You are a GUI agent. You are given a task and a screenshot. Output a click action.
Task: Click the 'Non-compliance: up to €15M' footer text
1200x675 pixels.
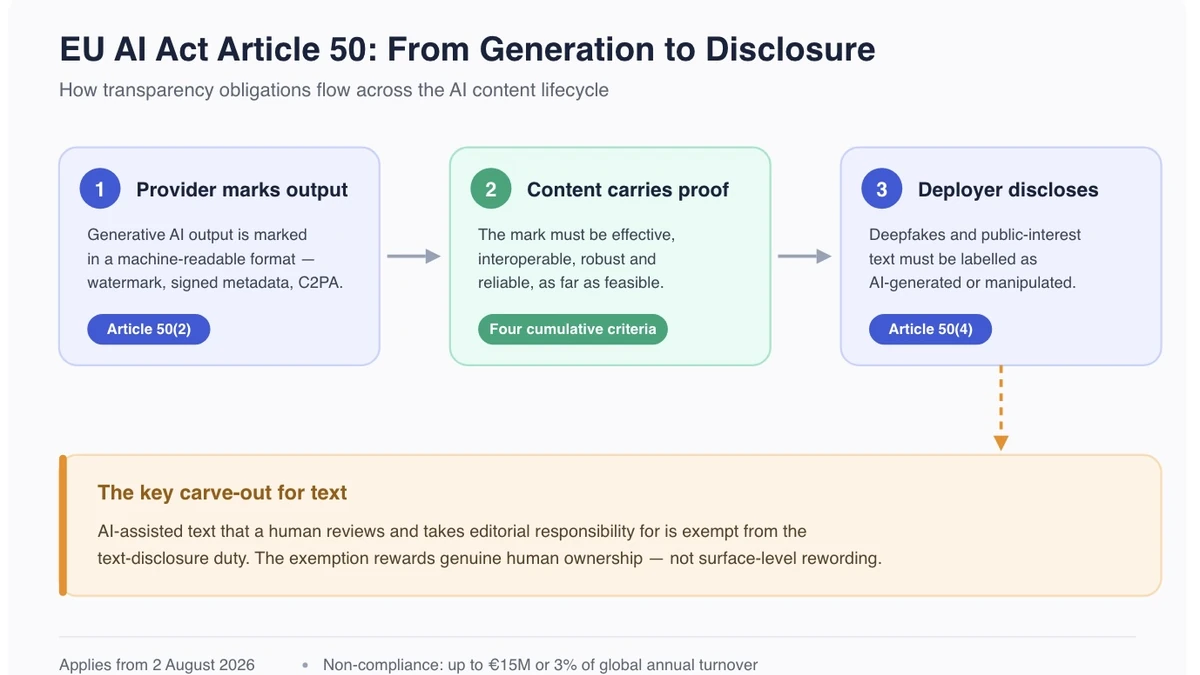540,664
